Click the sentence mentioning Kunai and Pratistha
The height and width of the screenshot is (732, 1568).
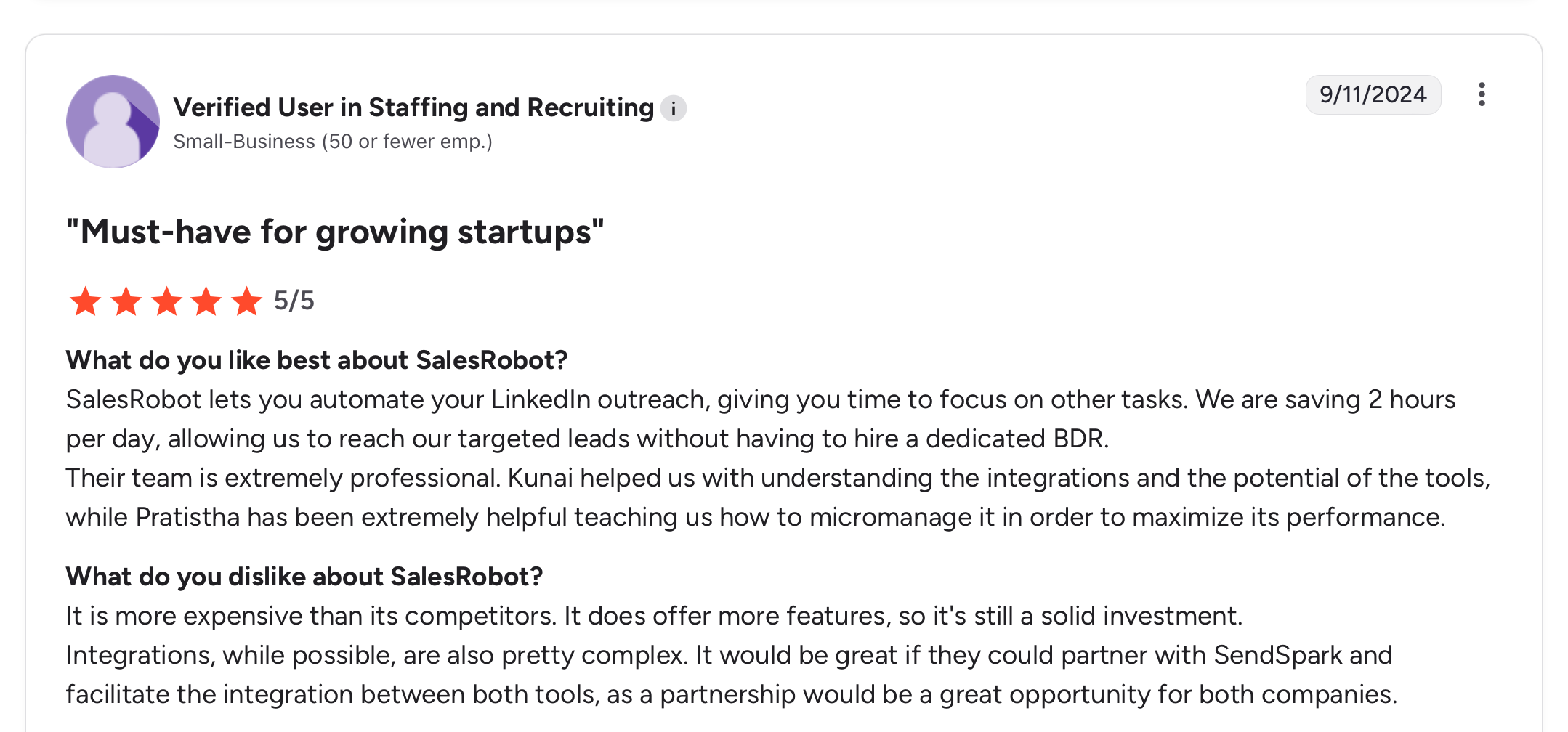777,497
